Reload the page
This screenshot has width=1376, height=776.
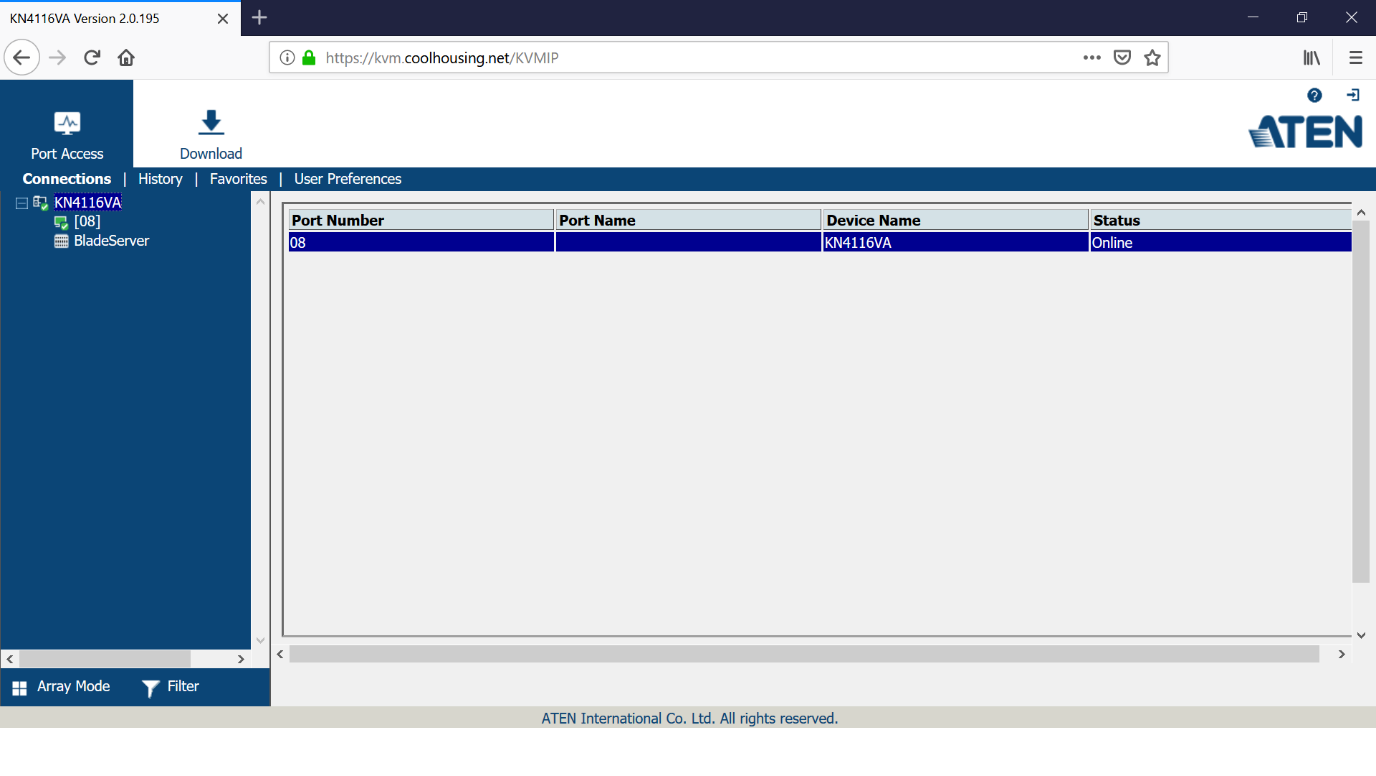(x=92, y=58)
